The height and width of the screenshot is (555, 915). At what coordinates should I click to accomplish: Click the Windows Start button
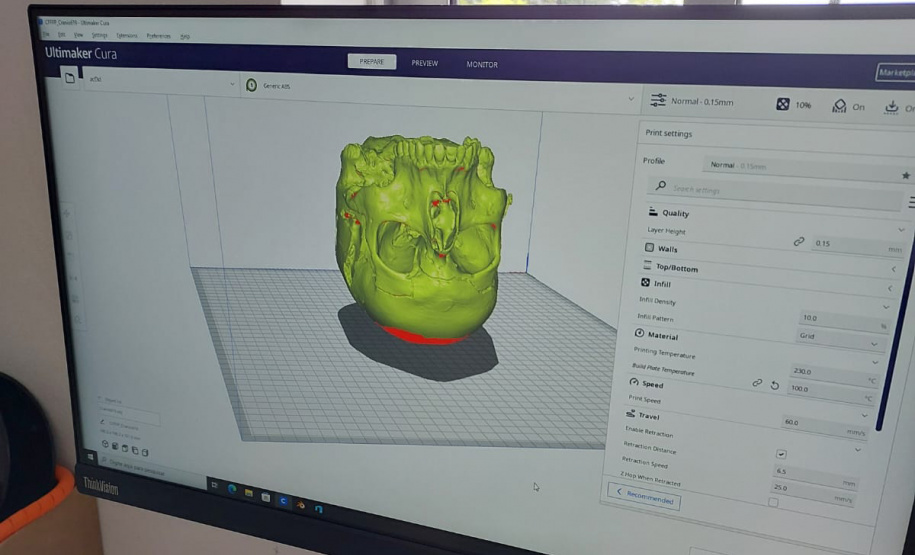pos(90,458)
